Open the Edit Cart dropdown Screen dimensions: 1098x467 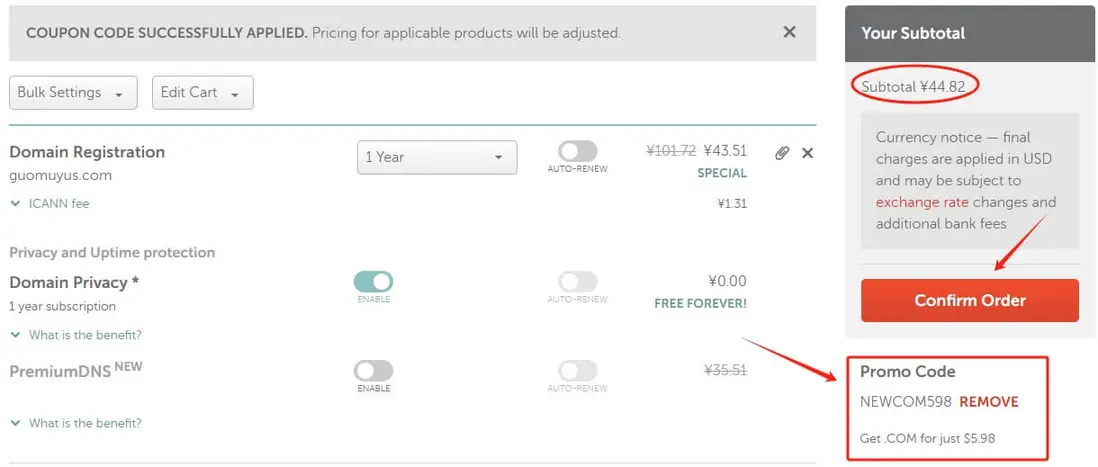202,93
